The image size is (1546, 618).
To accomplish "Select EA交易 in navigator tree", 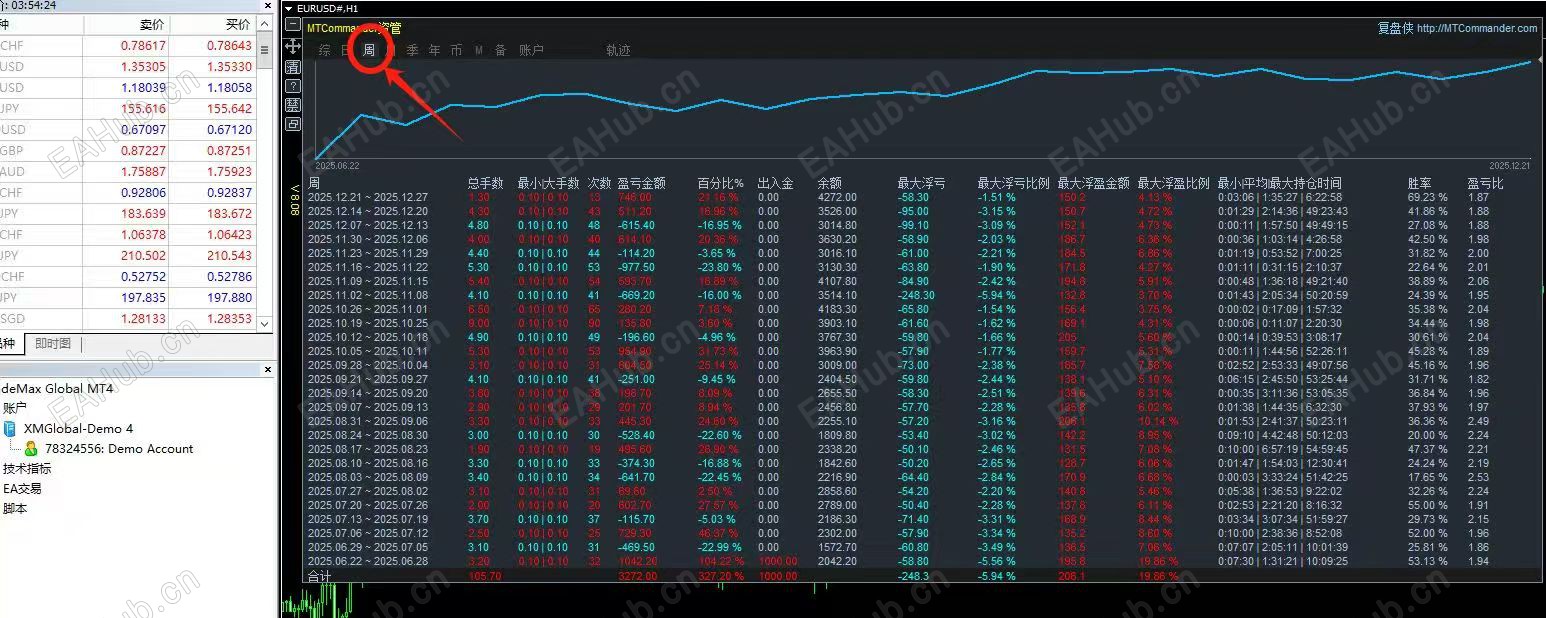I will point(22,488).
